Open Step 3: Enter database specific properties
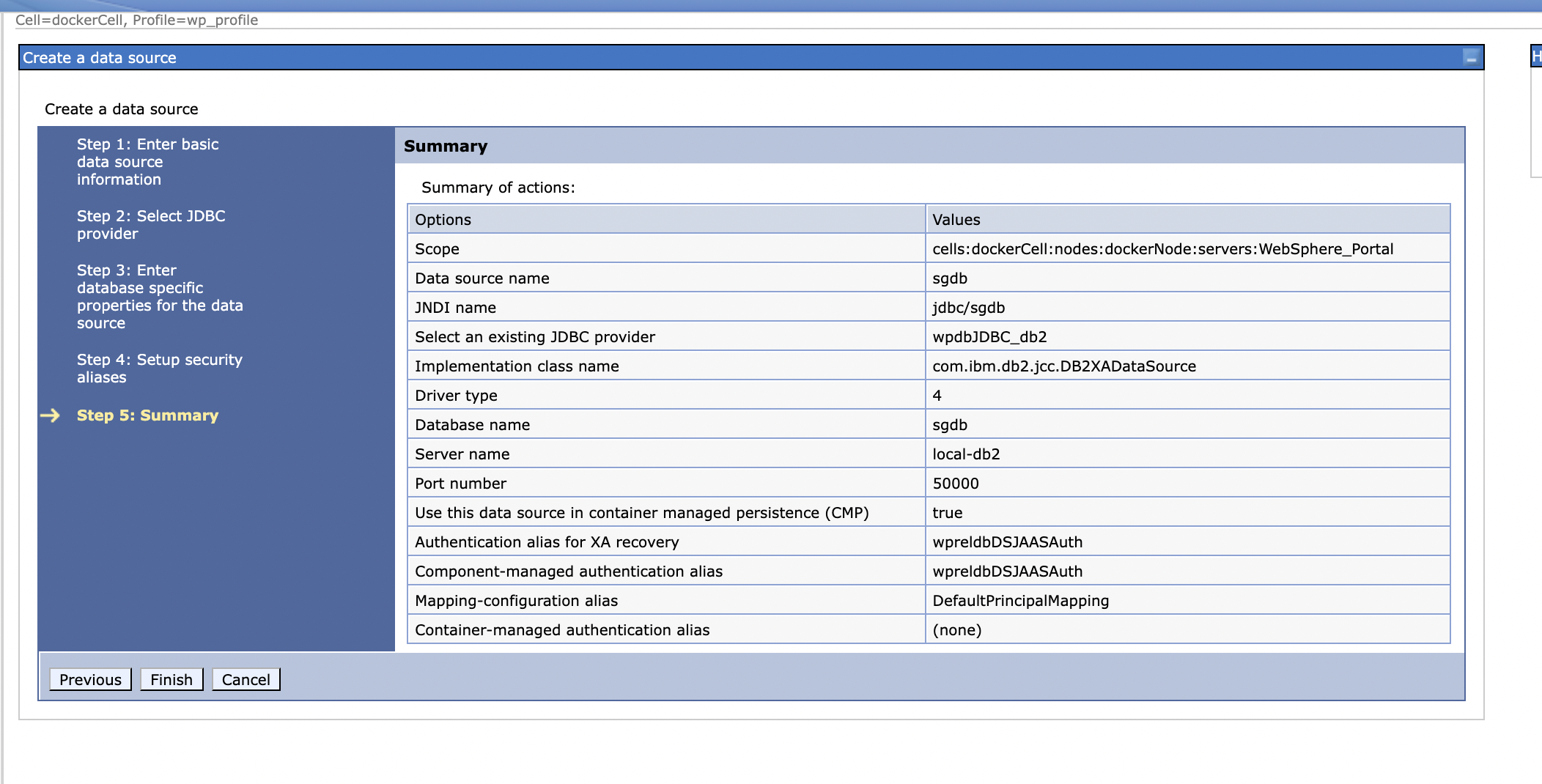 (161, 296)
